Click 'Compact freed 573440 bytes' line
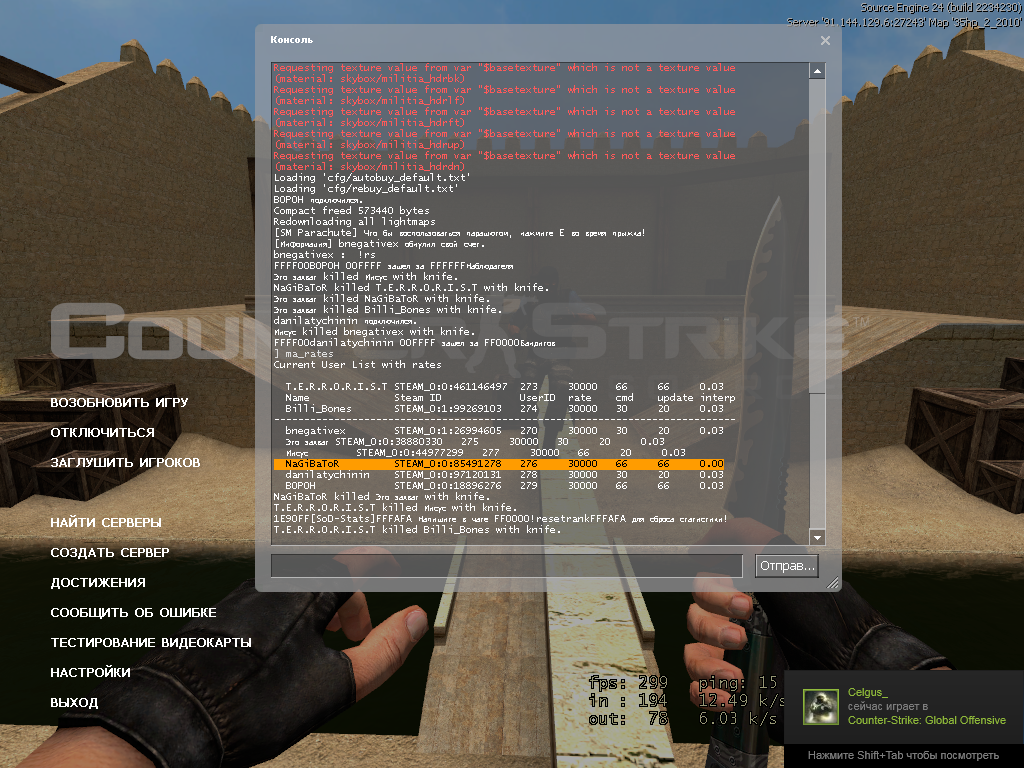Viewport: 1024px width, 768px height. click(351, 211)
